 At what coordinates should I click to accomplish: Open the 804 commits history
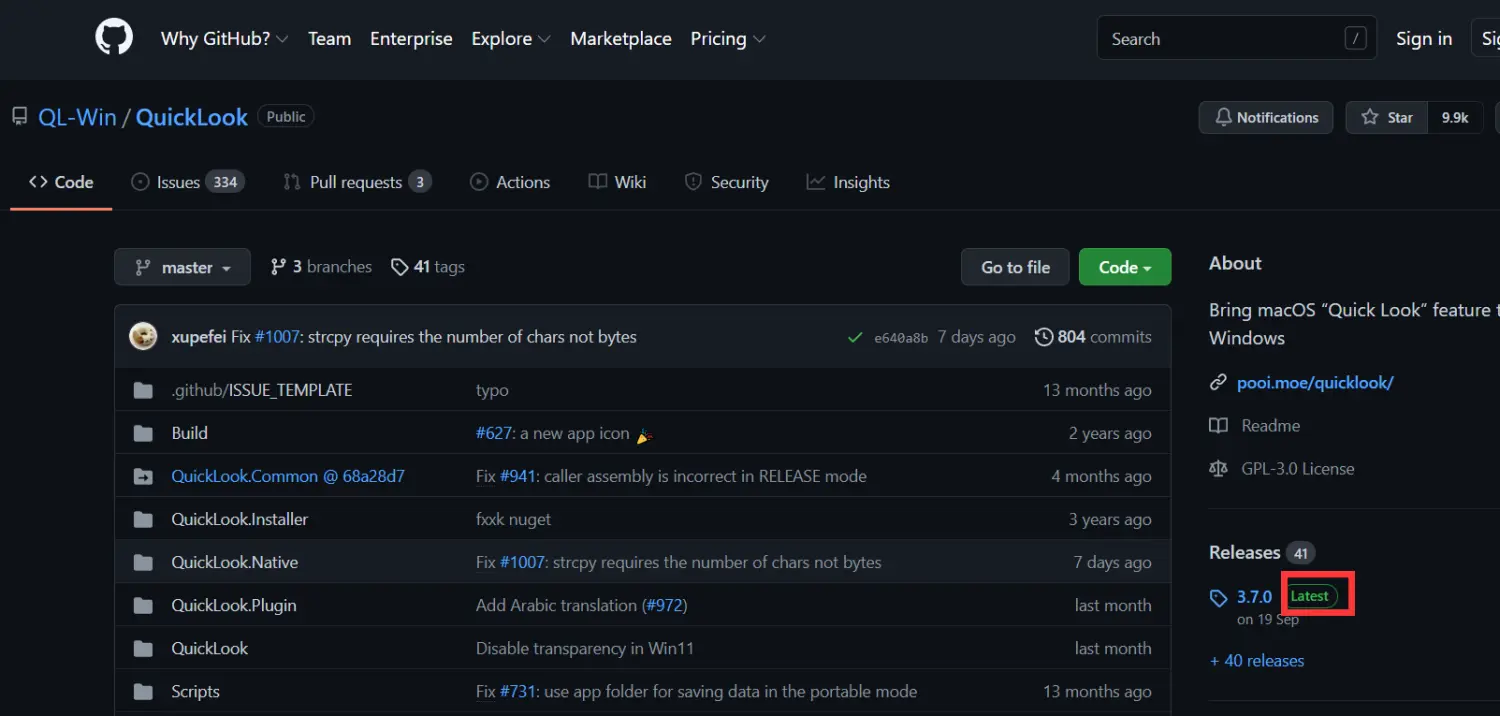pyautogui.click(x=1093, y=337)
